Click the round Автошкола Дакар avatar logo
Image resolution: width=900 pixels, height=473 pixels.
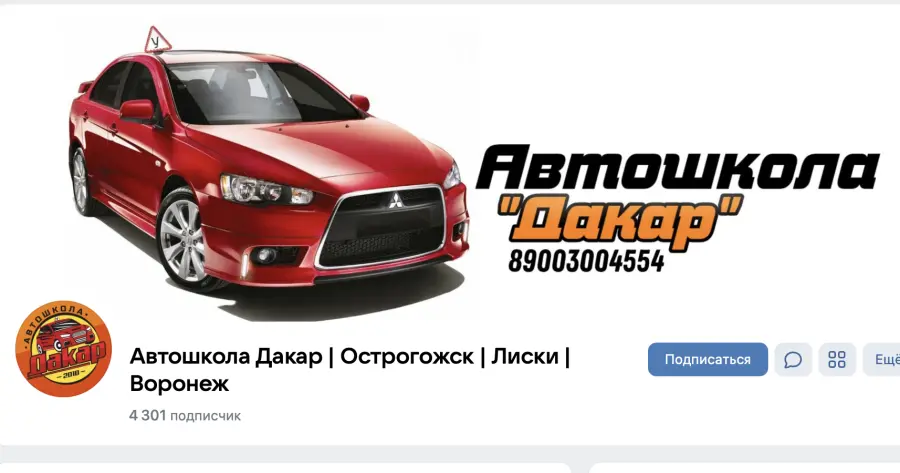(63, 348)
